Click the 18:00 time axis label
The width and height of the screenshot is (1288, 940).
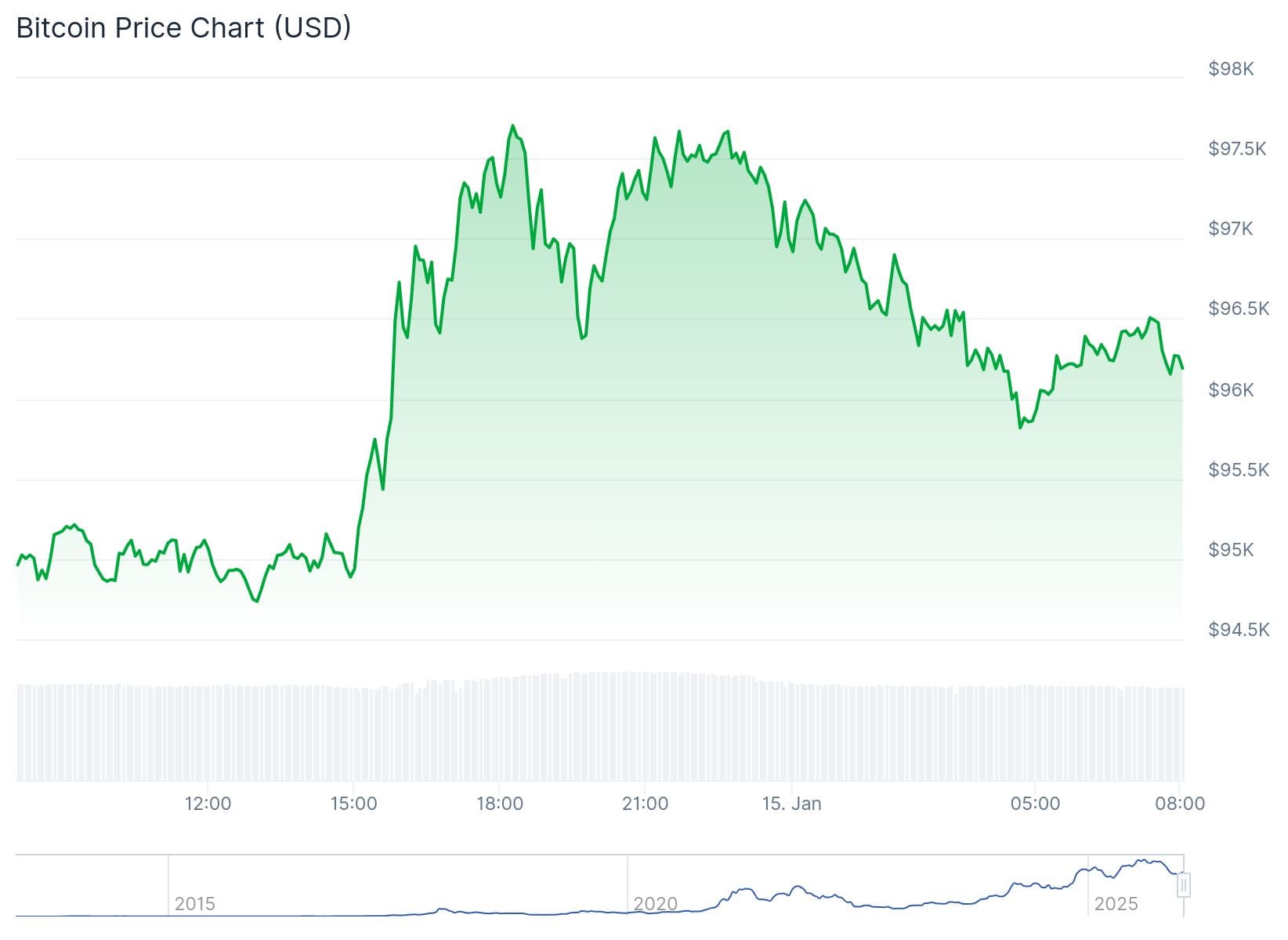(500, 804)
